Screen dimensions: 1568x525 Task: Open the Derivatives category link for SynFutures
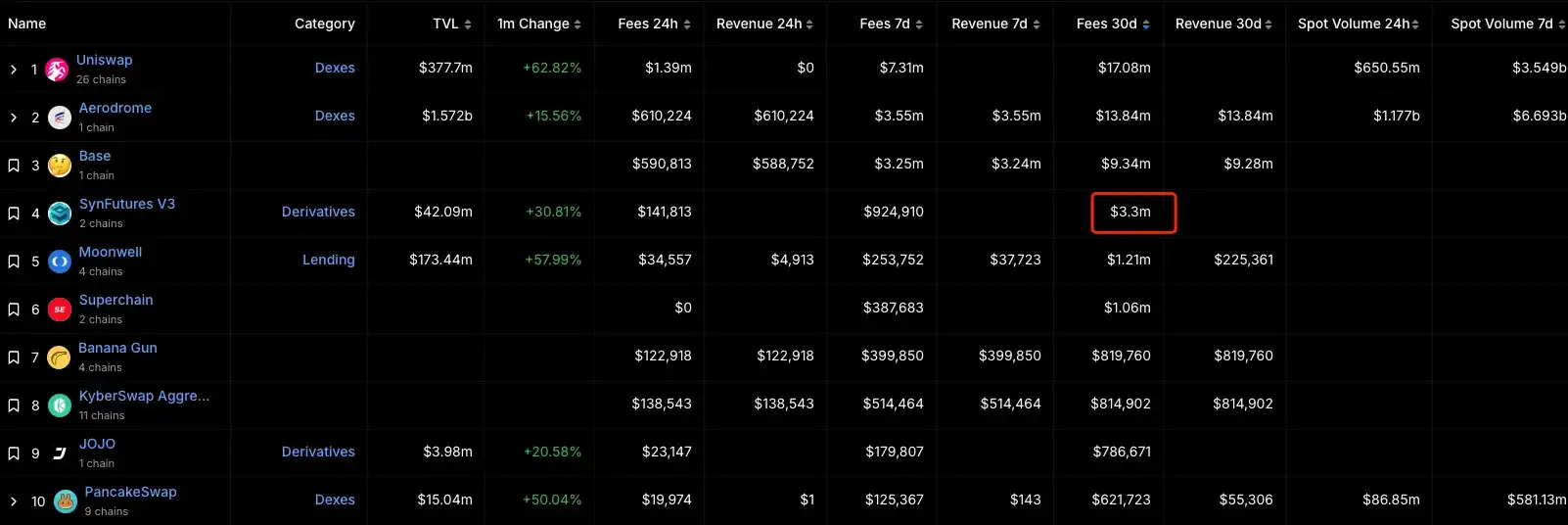pos(318,212)
